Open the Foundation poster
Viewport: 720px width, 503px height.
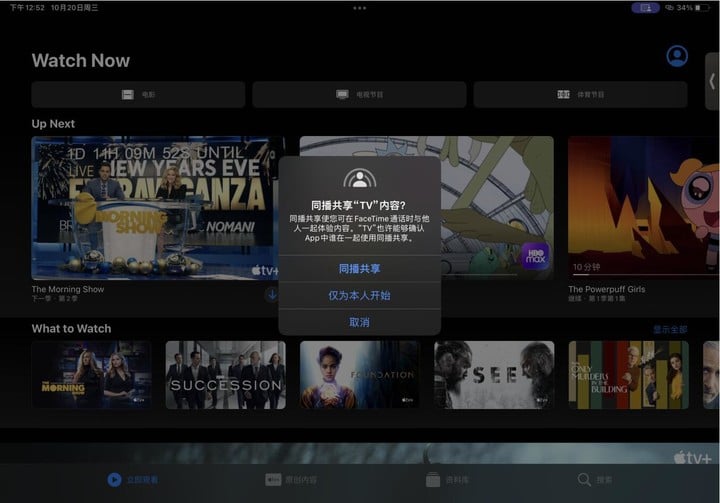click(x=360, y=375)
